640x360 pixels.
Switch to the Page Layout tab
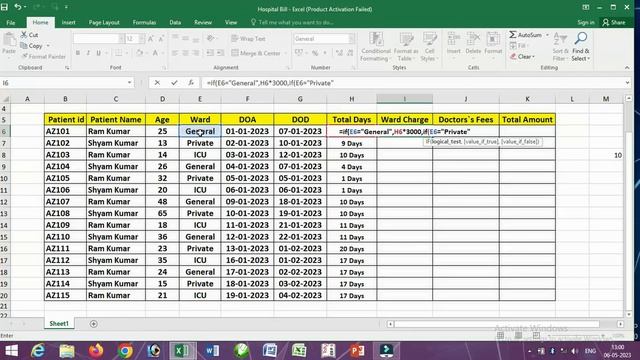(104, 22)
